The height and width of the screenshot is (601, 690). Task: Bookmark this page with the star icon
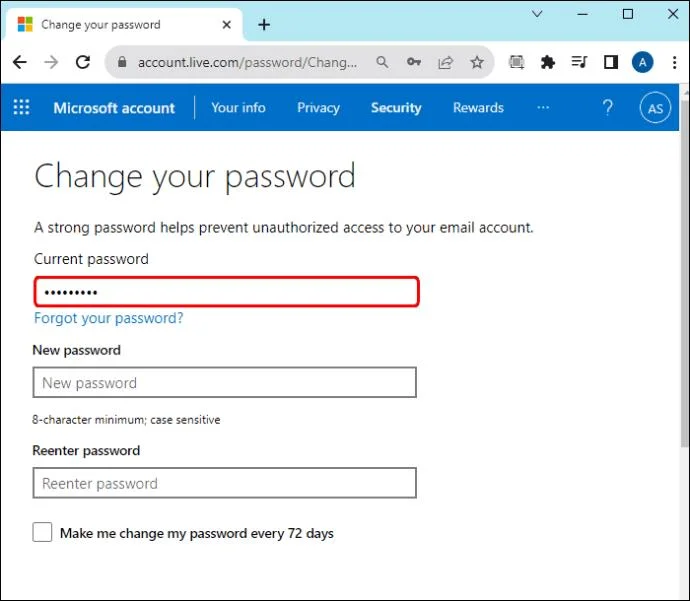pos(477,62)
